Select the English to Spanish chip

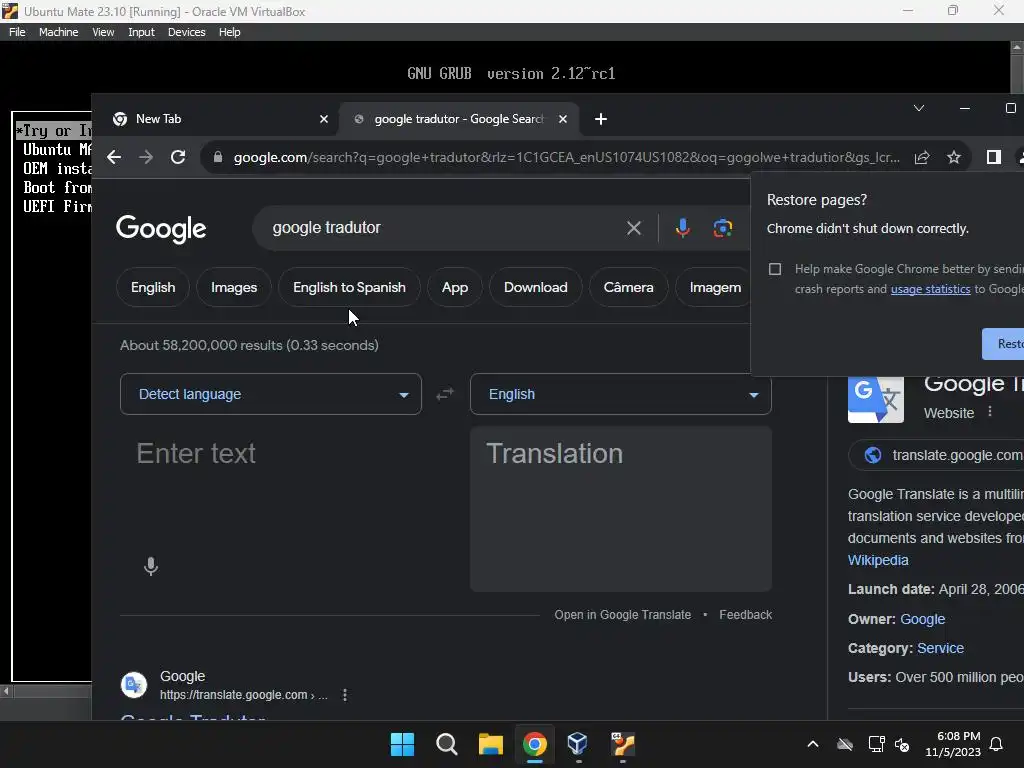(x=349, y=287)
